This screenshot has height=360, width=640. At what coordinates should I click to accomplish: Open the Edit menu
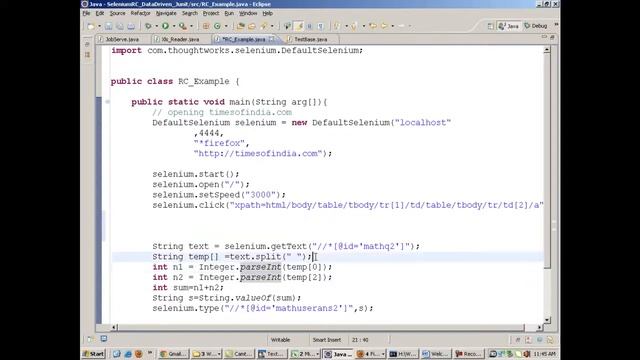100,13
